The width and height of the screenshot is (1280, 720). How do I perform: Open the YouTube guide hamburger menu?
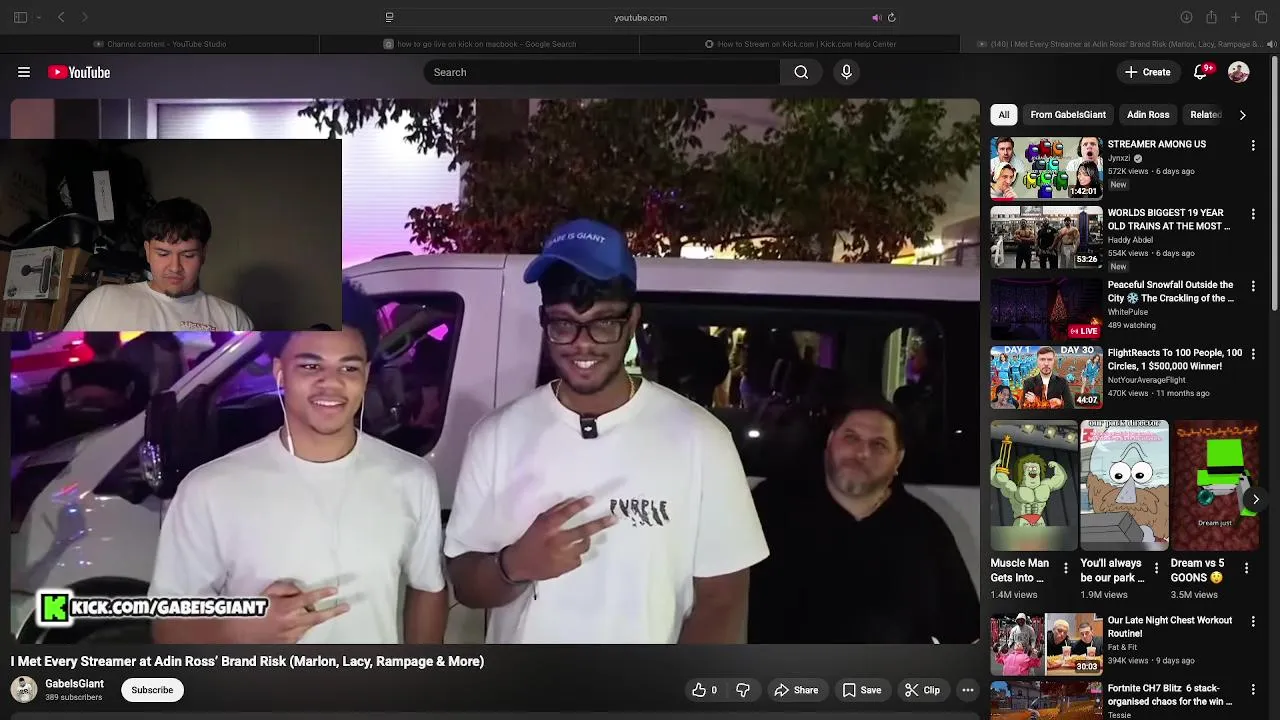24,72
